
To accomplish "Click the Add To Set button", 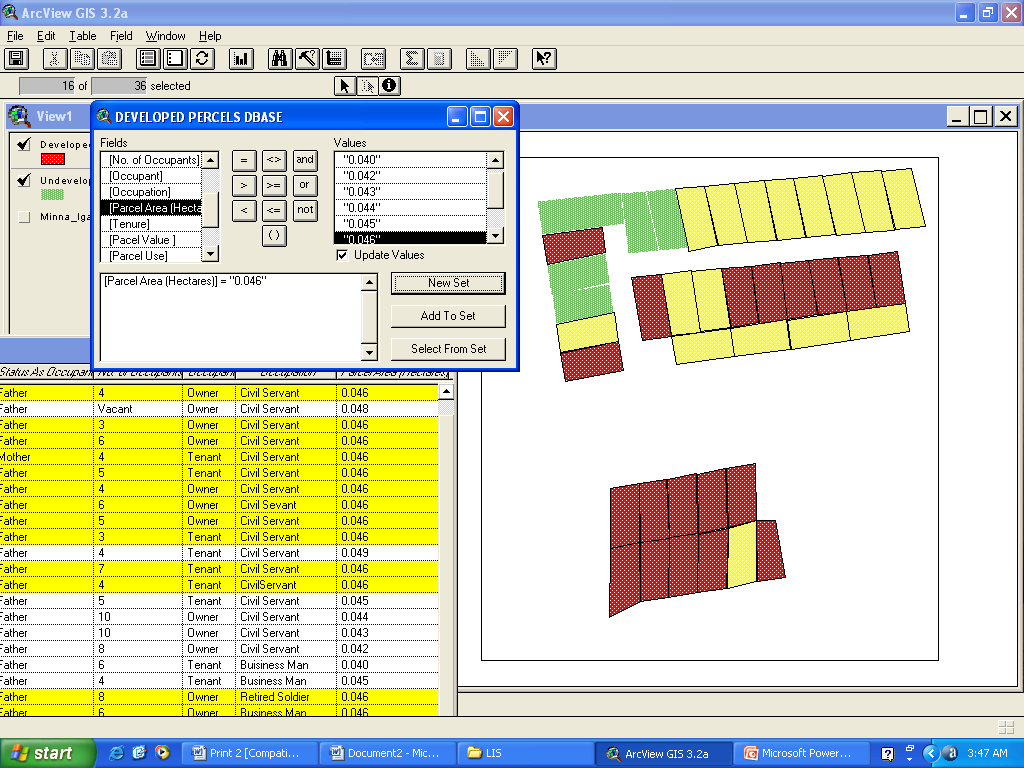I will (x=447, y=316).
